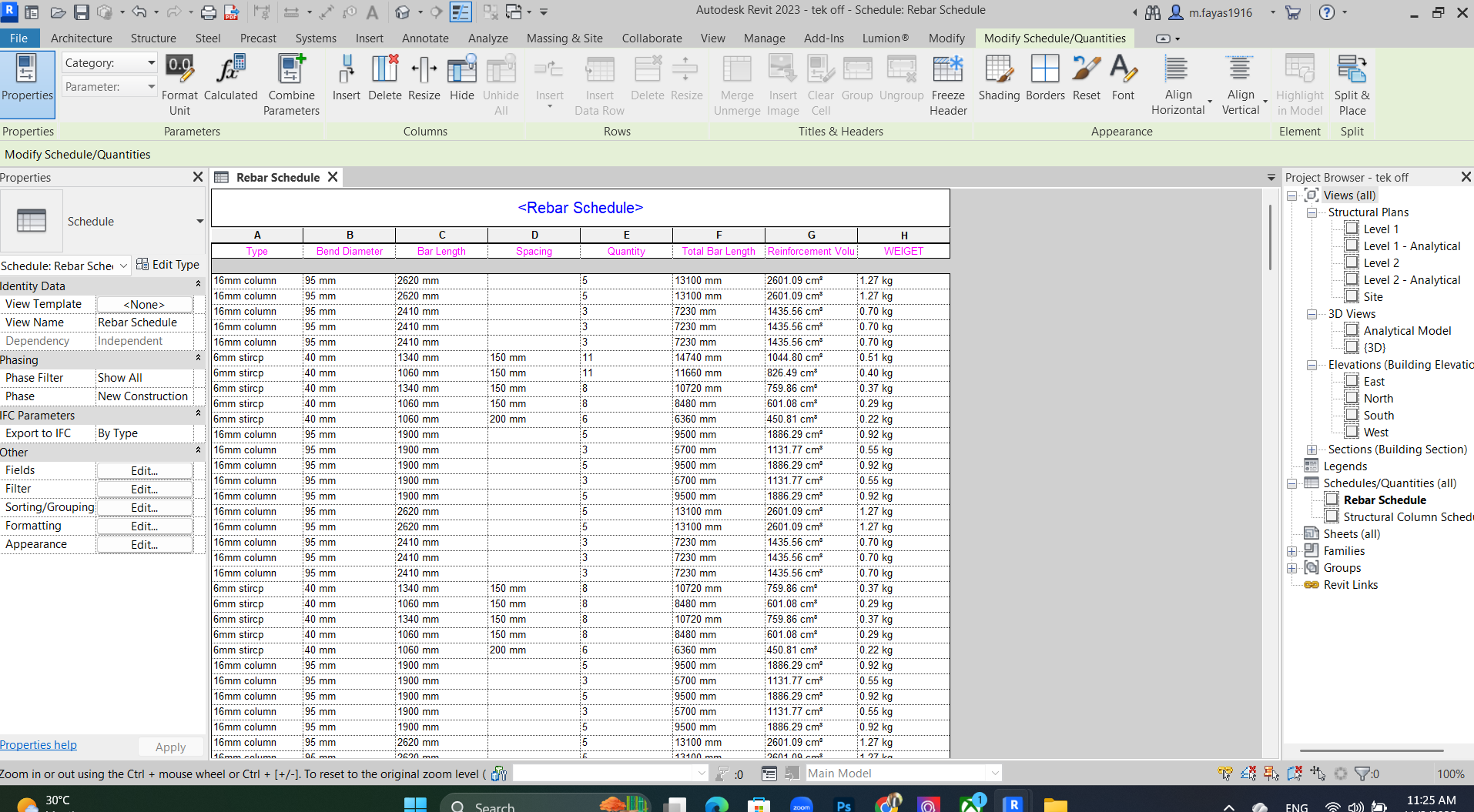Open the Properties help link

point(38,744)
